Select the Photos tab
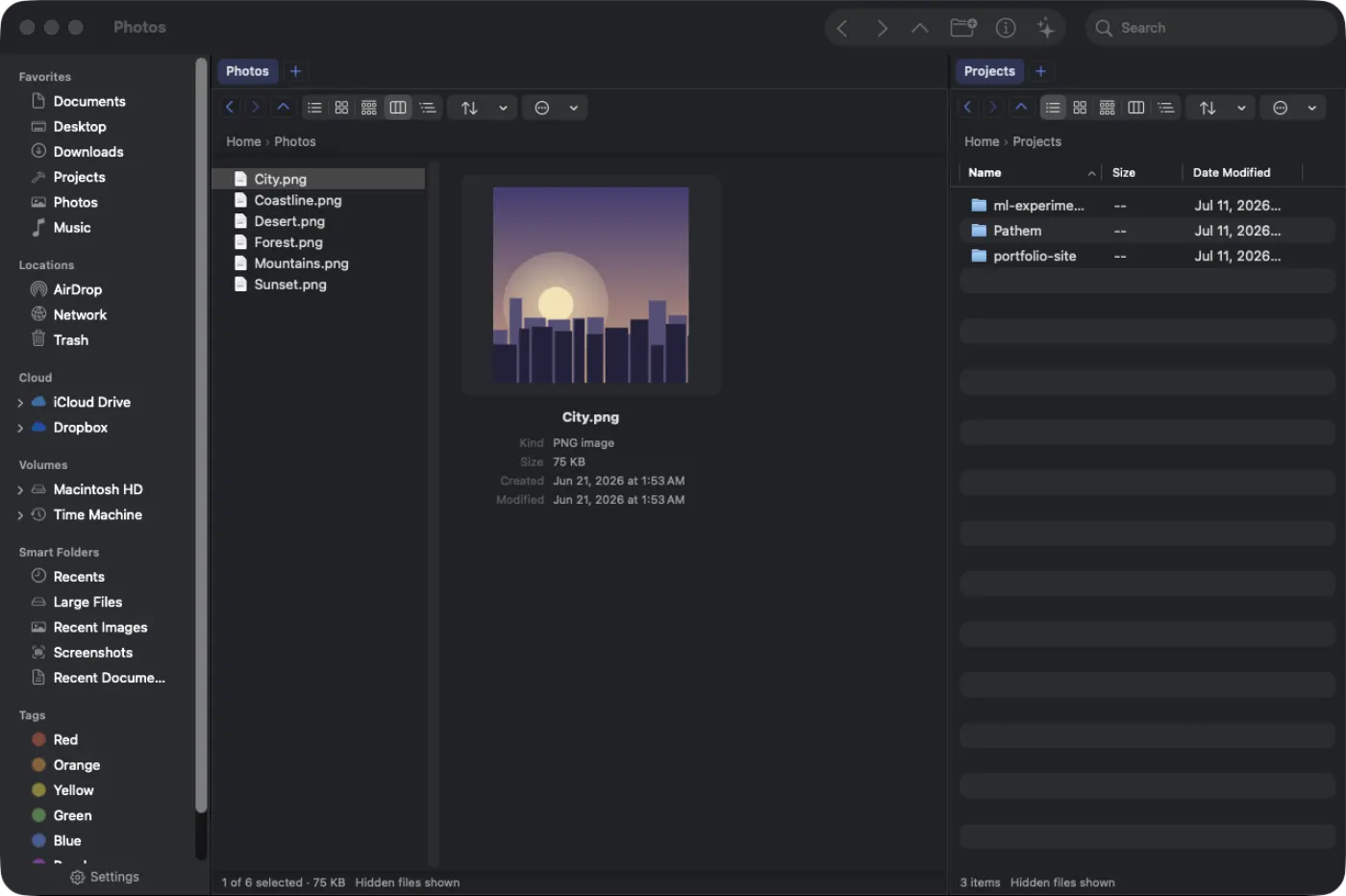Viewport: 1346px width, 896px height. 247,71
